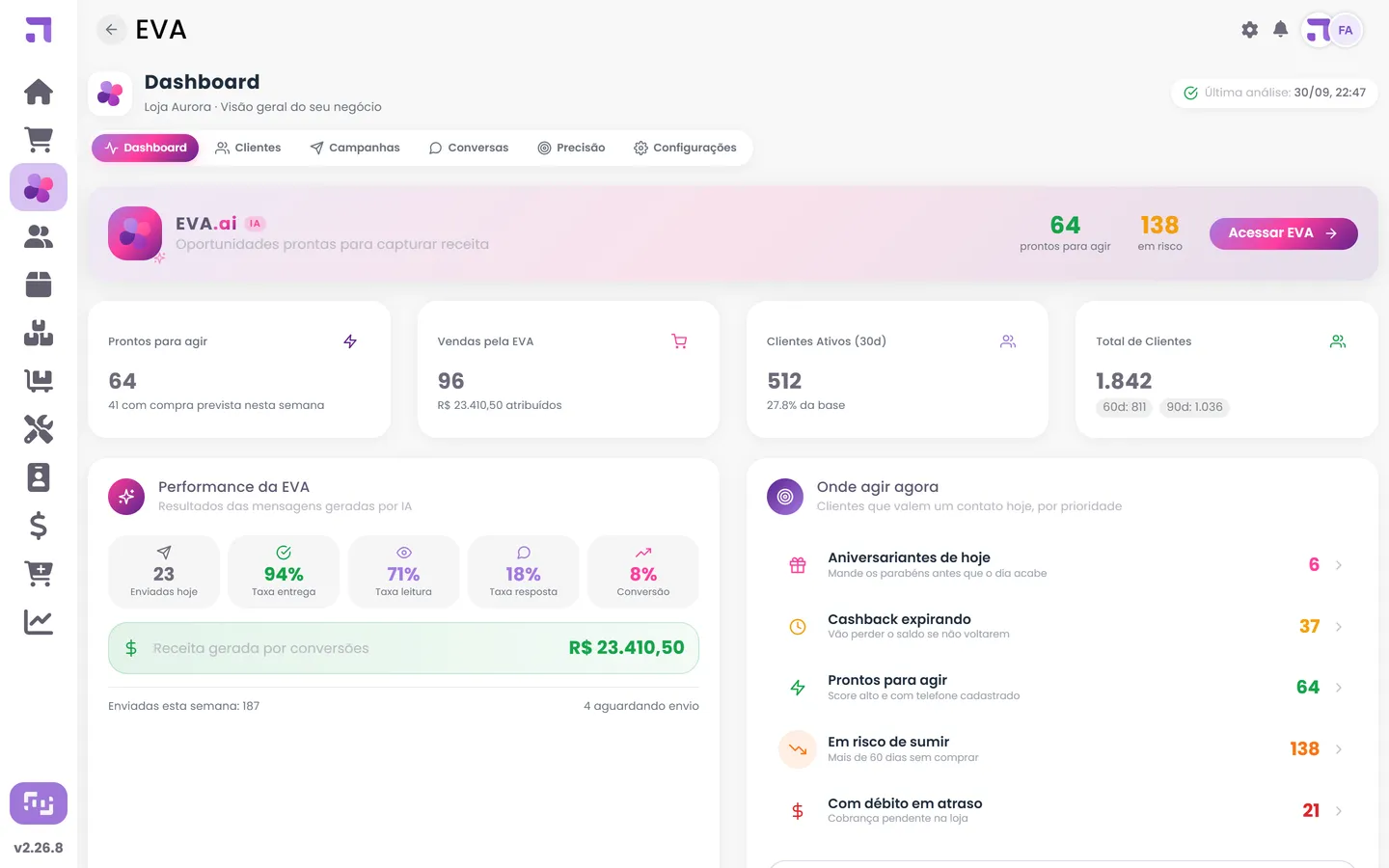The image size is (1389, 868).
Task: Open the shopping cart sidebar icon
Action: tap(39, 140)
